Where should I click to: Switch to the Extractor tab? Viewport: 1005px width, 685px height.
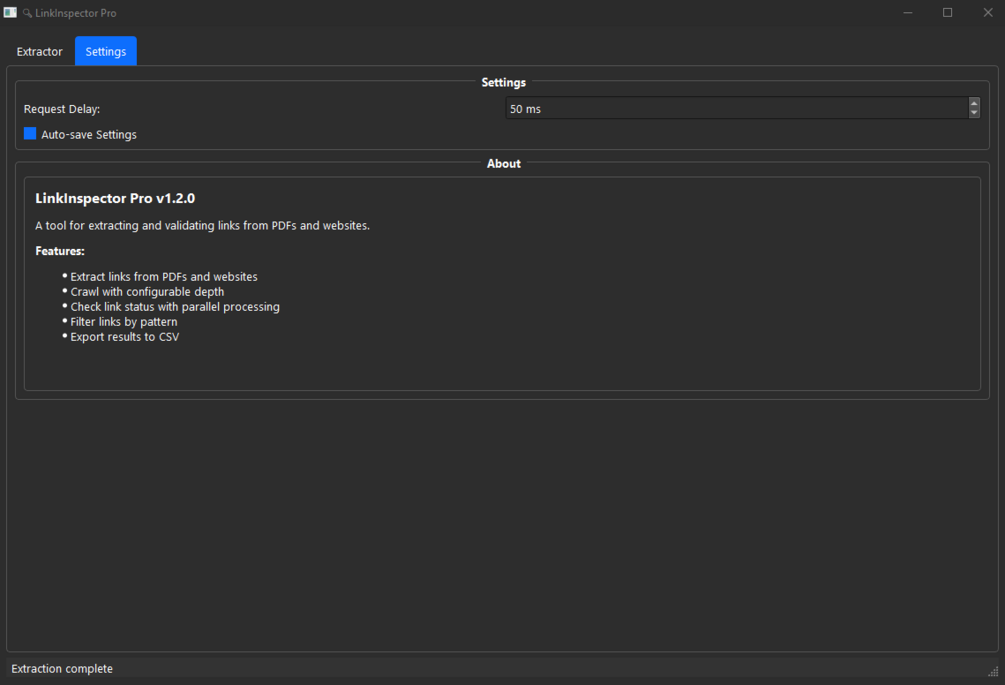[39, 51]
